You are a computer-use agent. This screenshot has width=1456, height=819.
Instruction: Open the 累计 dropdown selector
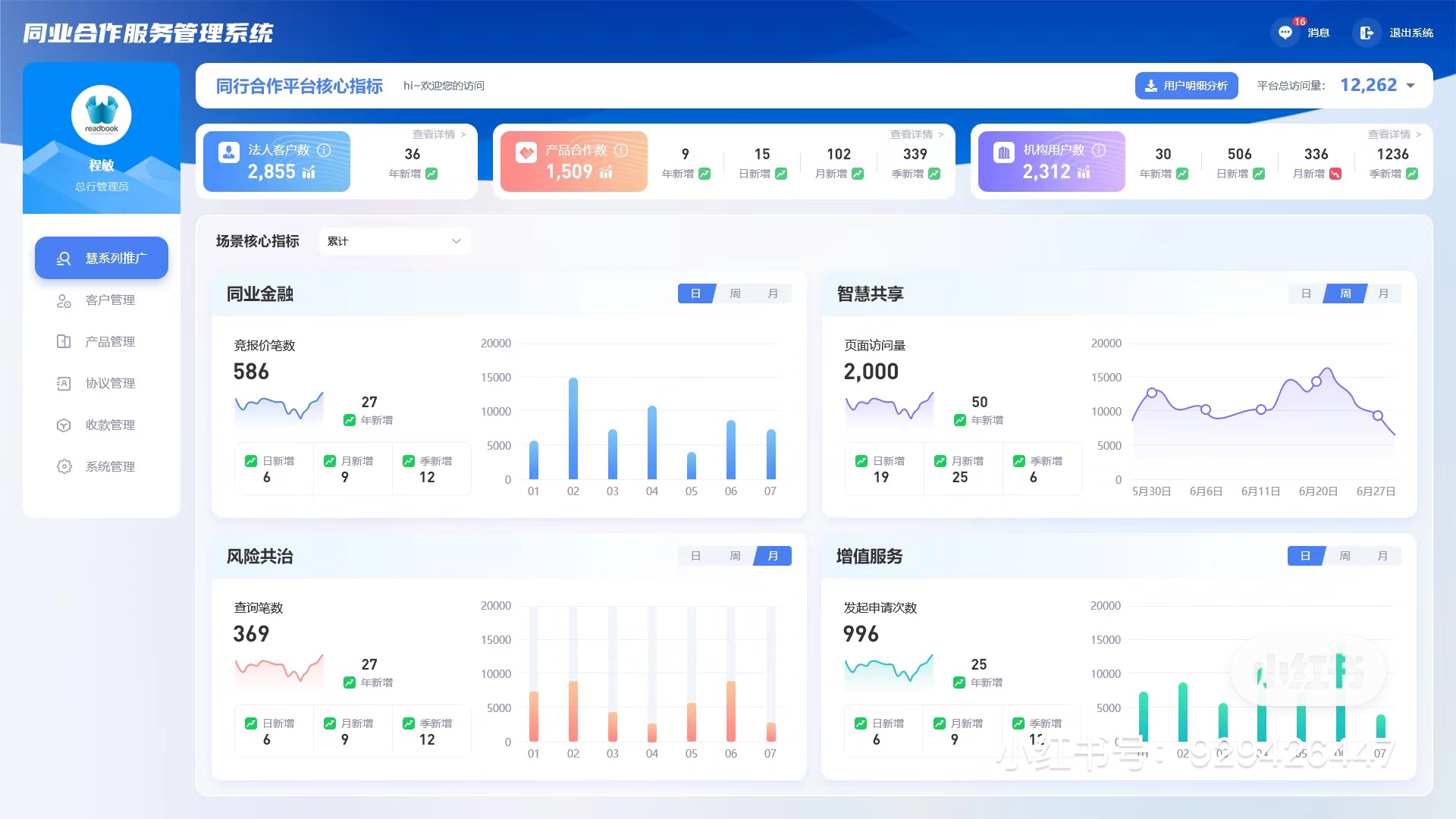[394, 241]
